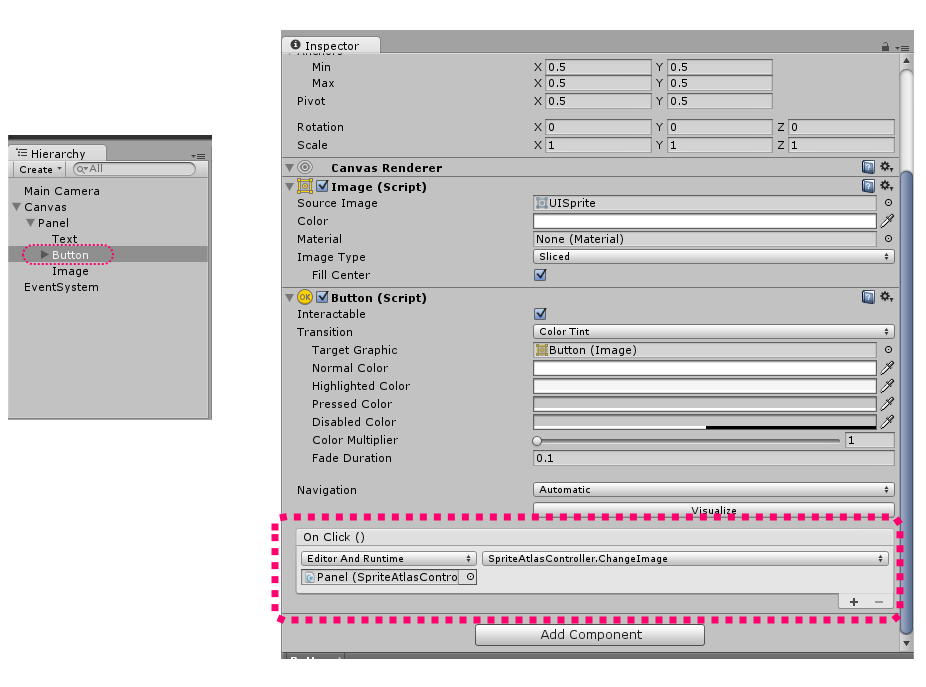Click the Normal Color eyedropper icon
926x687 pixels.
pos(887,368)
